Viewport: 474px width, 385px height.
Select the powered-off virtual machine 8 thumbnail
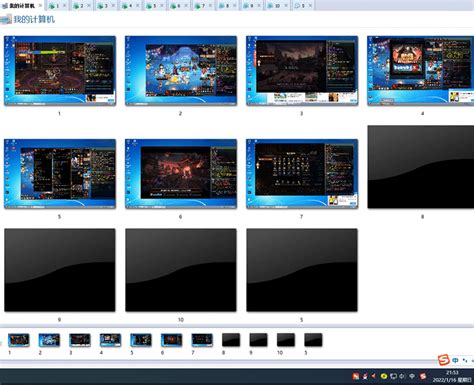tap(421, 167)
